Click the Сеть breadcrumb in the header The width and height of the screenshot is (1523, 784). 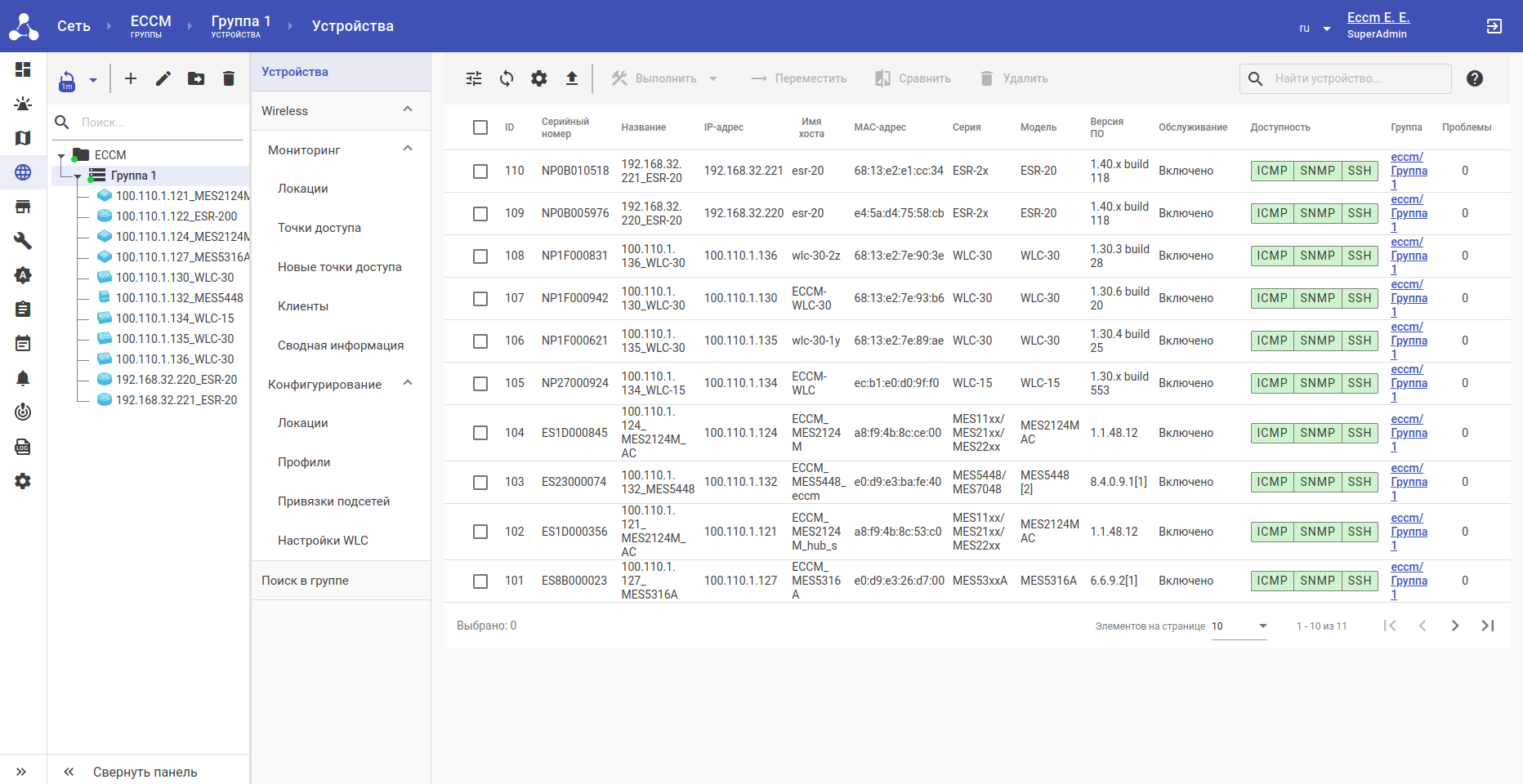click(x=74, y=26)
